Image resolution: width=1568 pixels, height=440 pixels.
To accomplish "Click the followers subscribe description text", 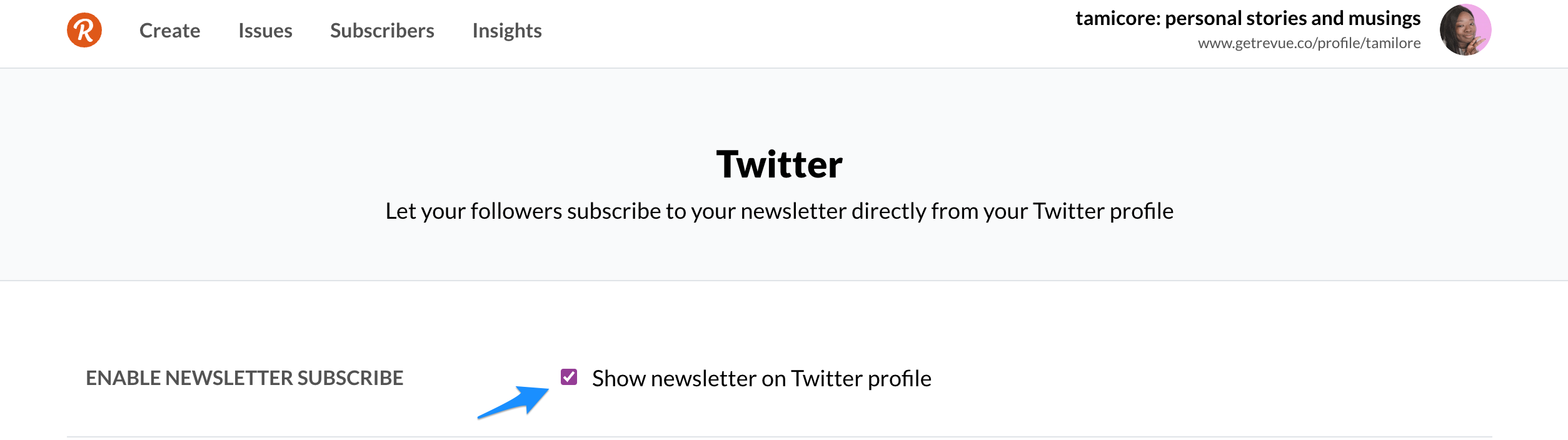I will pyautogui.click(x=781, y=211).
